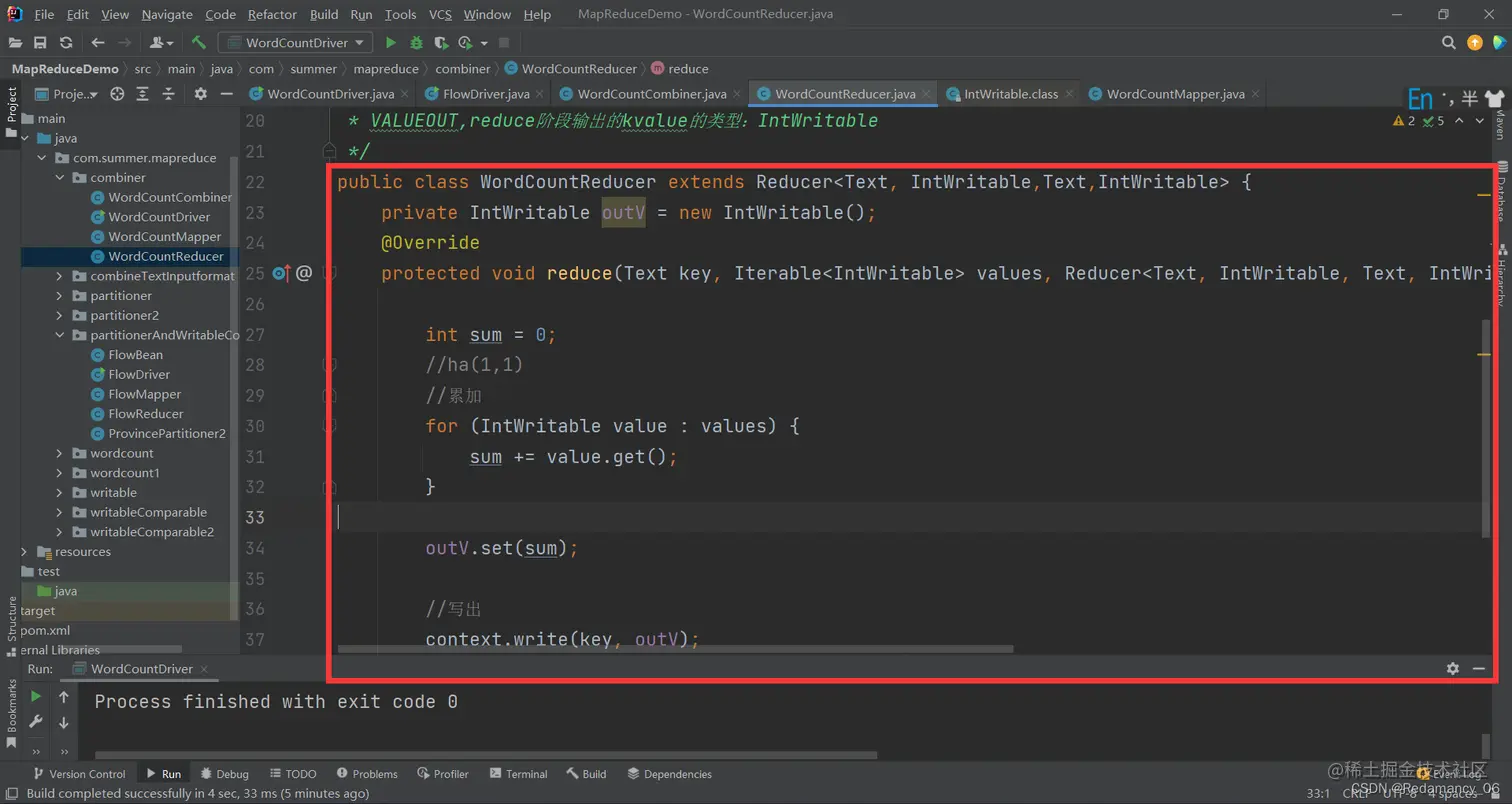Image resolution: width=1512 pixels, height=804 pixels.
Task: Collapse the combiner package in tree
Action: [61, 178]
